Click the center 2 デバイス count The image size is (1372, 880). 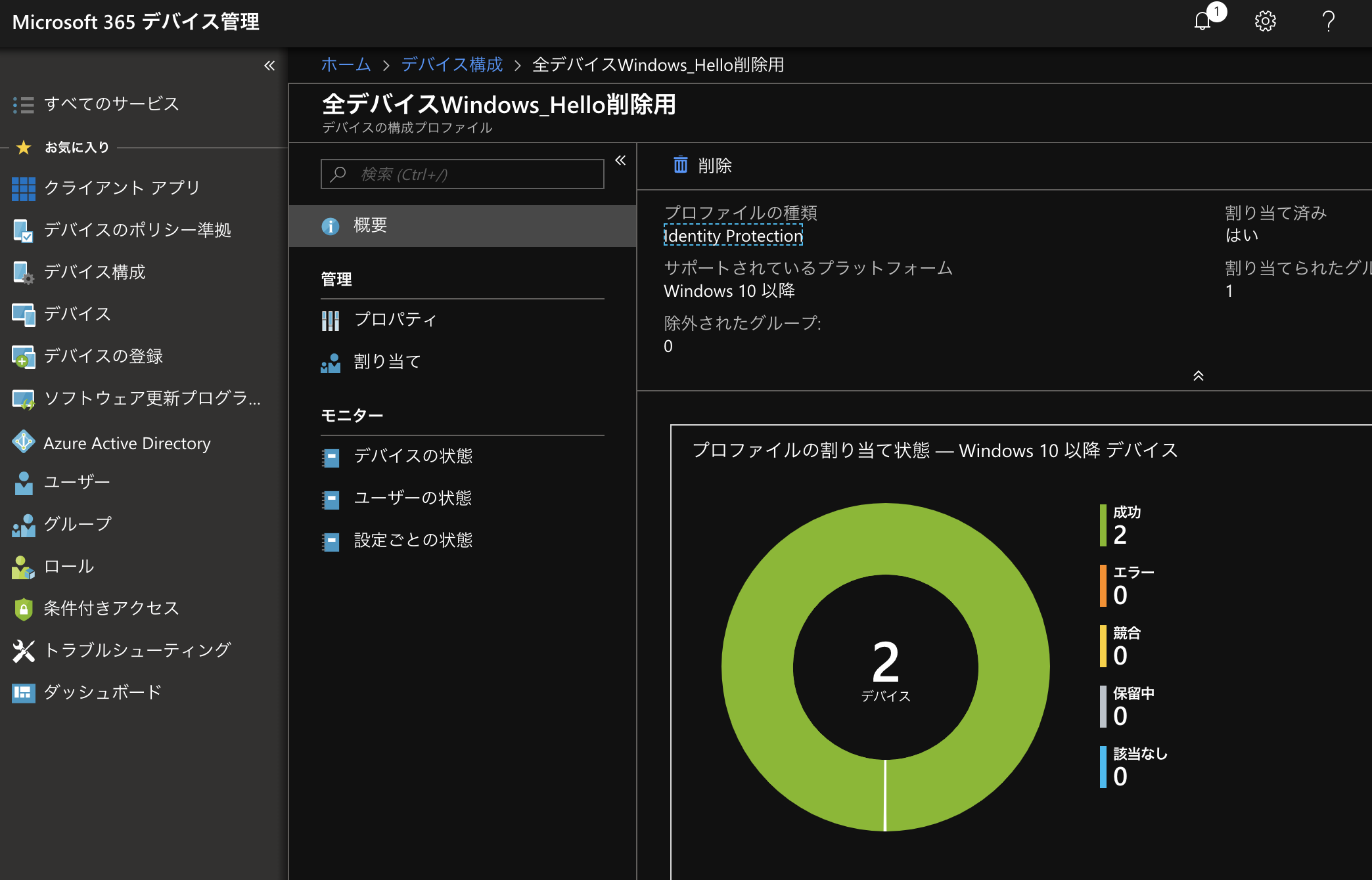886,670
